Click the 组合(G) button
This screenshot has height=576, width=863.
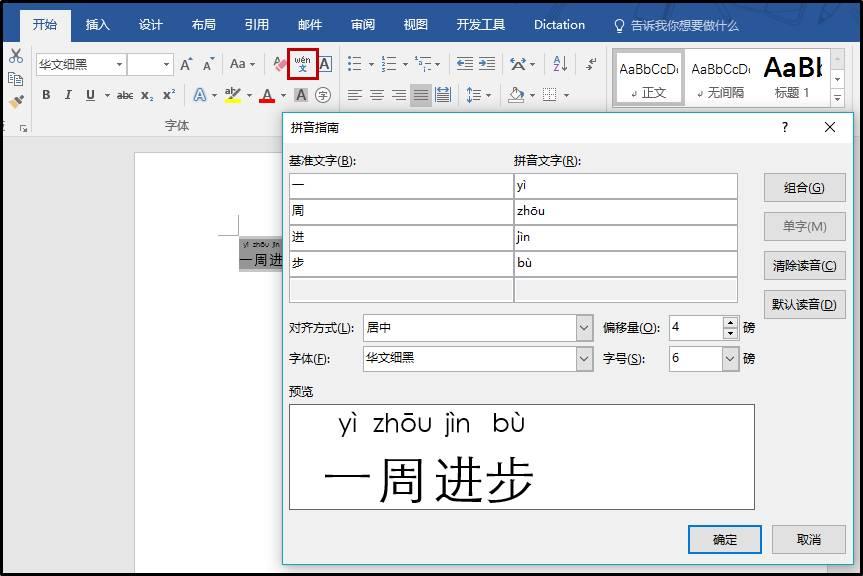pyautogui.click(x=805, y=187)
